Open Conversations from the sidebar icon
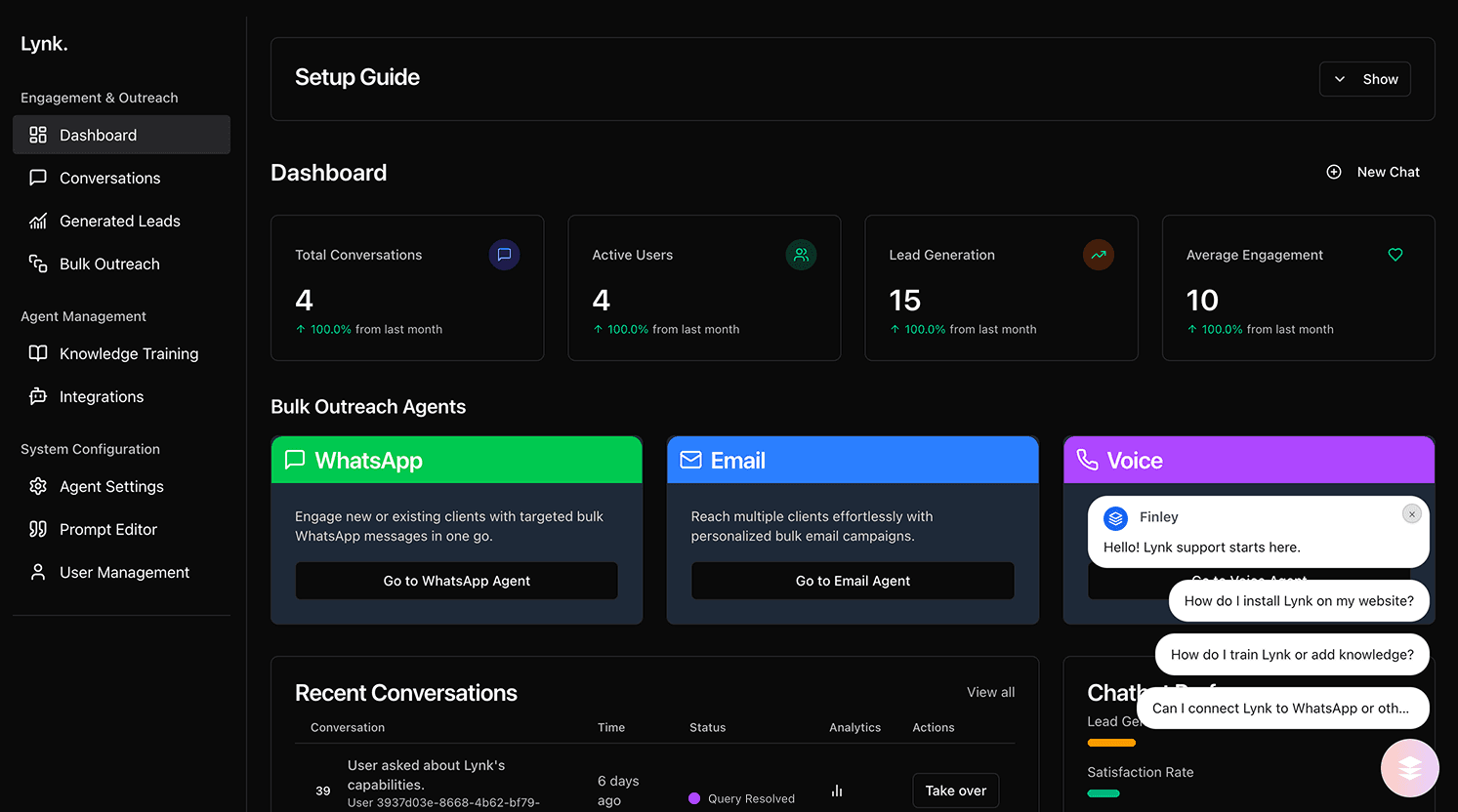Image resolution: width=1458 pixels, height=812 pixels. 38,178
